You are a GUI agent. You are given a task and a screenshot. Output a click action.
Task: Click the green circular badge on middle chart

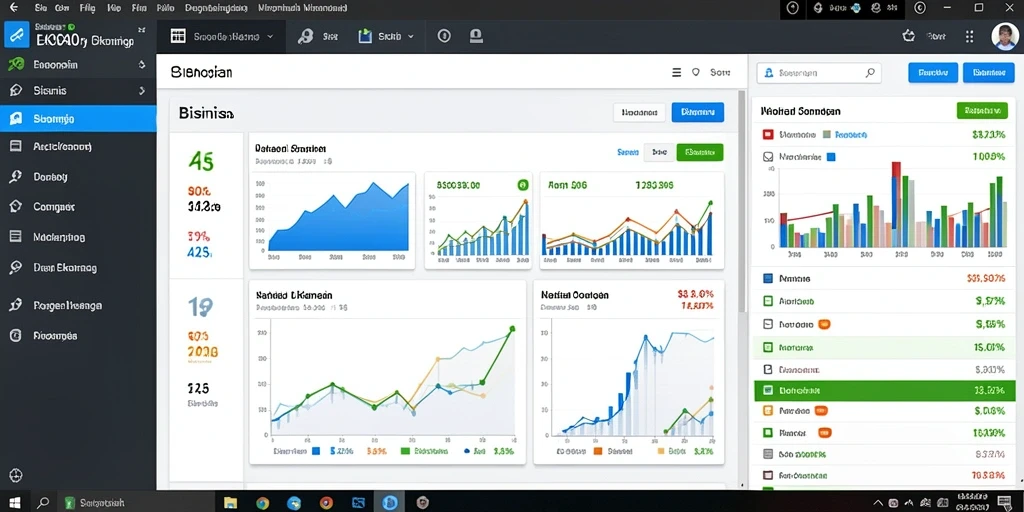pos(522,185)
